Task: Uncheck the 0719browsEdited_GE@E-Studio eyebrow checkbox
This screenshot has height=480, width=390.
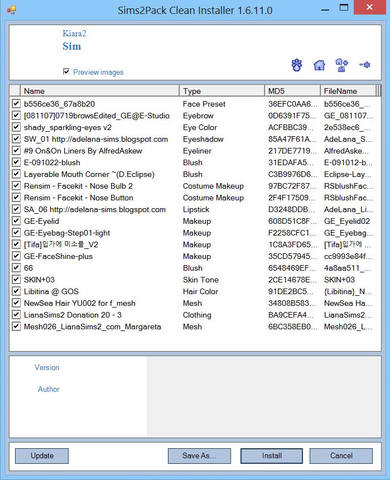Action: click(16, 115)
